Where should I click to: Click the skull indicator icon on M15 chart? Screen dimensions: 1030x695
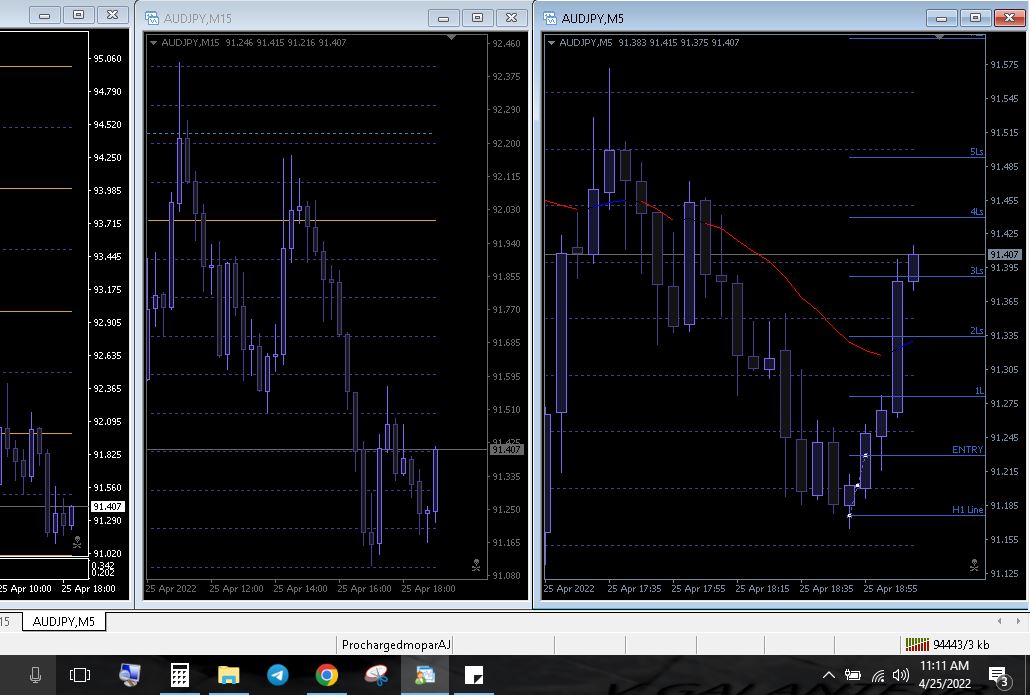[x=476, y=565]
